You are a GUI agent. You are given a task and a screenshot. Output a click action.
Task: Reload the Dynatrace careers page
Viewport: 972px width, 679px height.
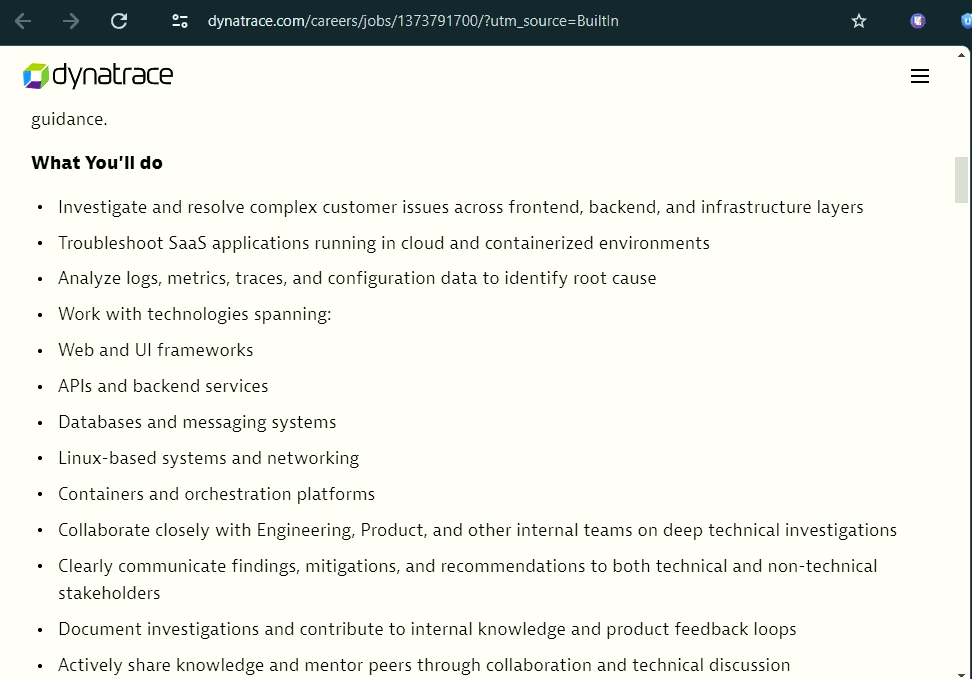[x=119, y=21]
